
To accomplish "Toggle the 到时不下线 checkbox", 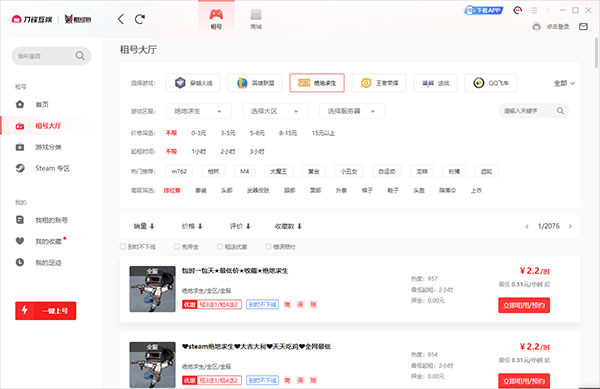I will coord(123,247).
